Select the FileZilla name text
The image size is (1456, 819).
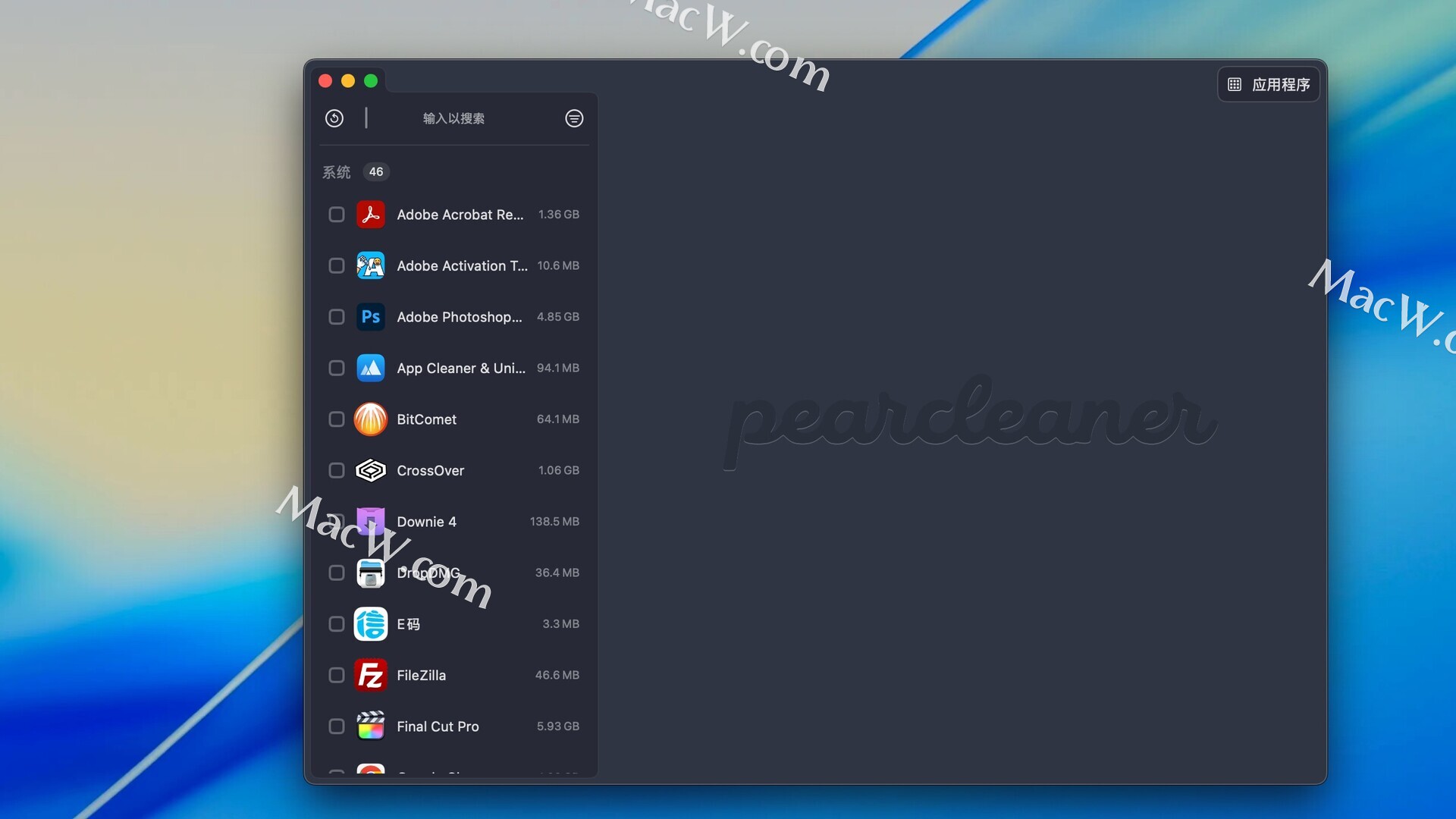click(422, 675)
